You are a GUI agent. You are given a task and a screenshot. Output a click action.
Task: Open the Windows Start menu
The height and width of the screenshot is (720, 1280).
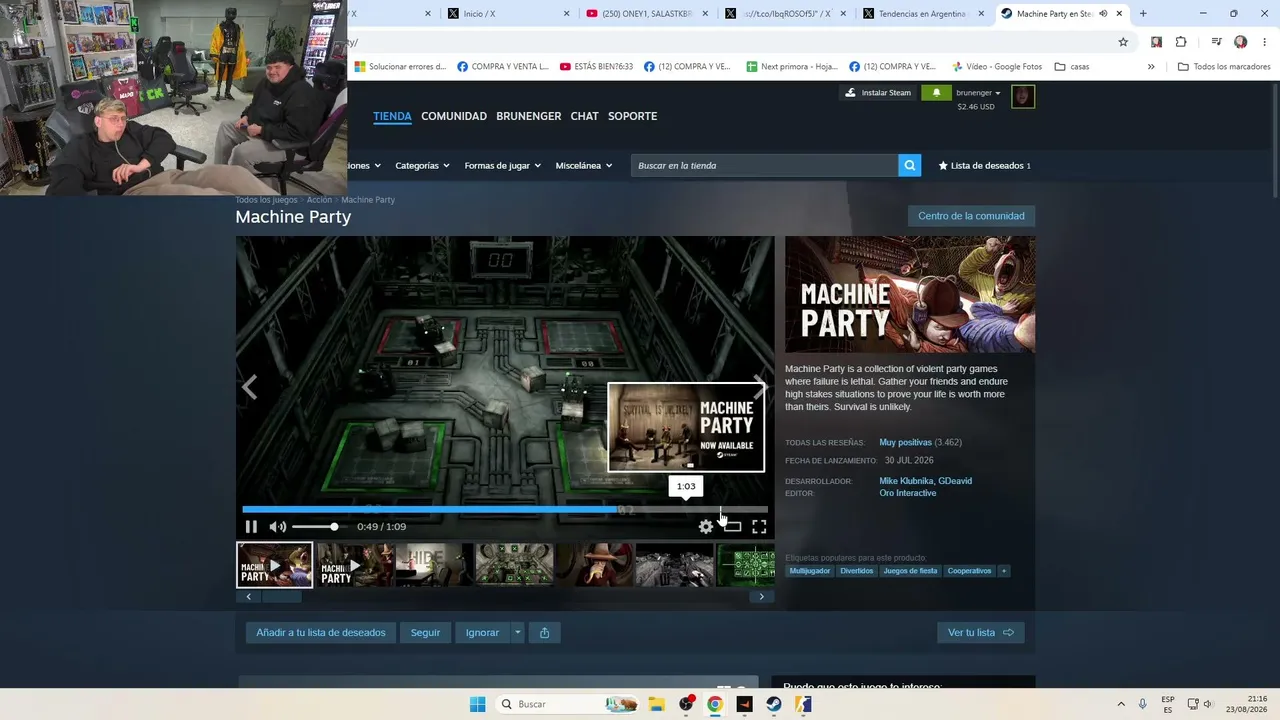tap(478, 704)
